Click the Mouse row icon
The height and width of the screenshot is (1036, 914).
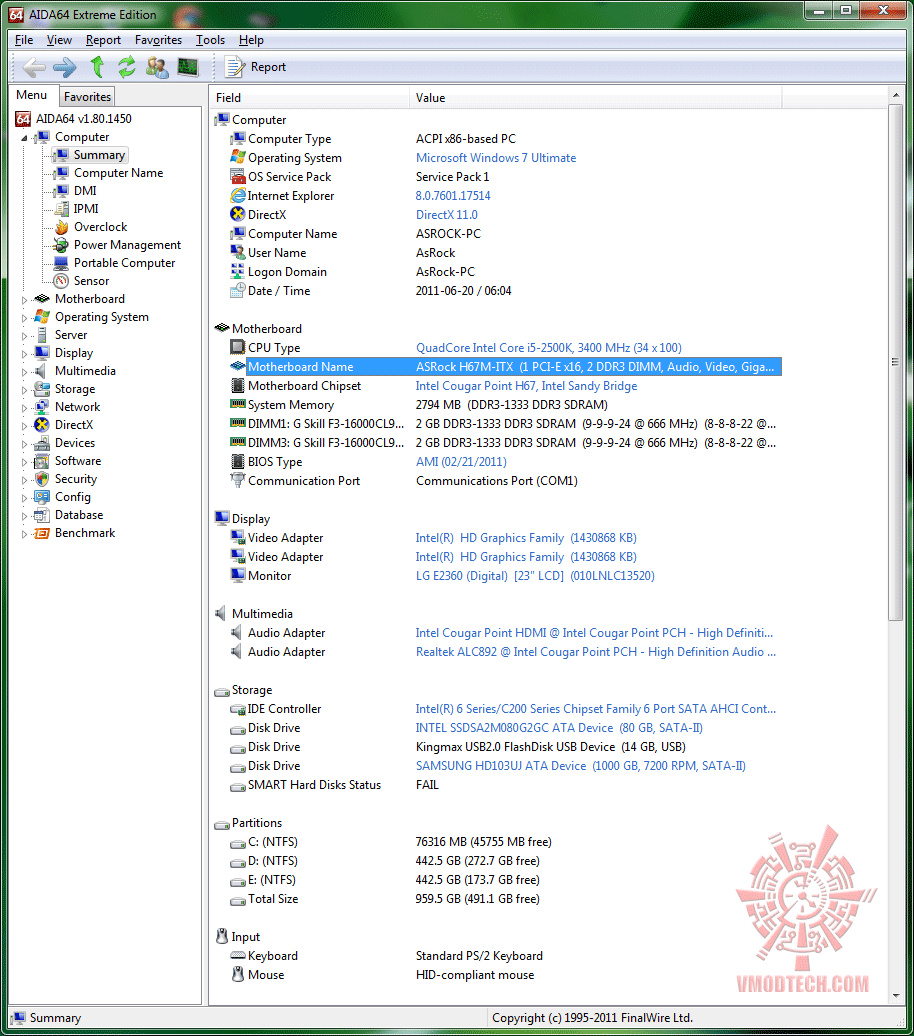coord(237,975)
